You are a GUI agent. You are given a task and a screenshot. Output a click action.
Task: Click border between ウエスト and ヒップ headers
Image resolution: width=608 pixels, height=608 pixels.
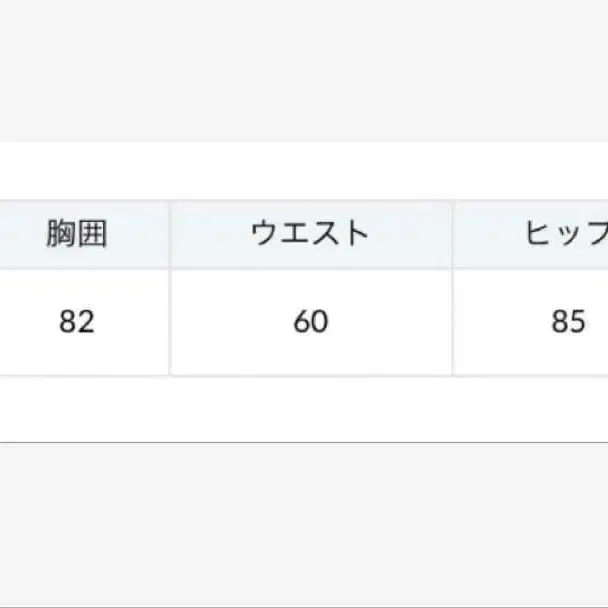click(453, 234)
